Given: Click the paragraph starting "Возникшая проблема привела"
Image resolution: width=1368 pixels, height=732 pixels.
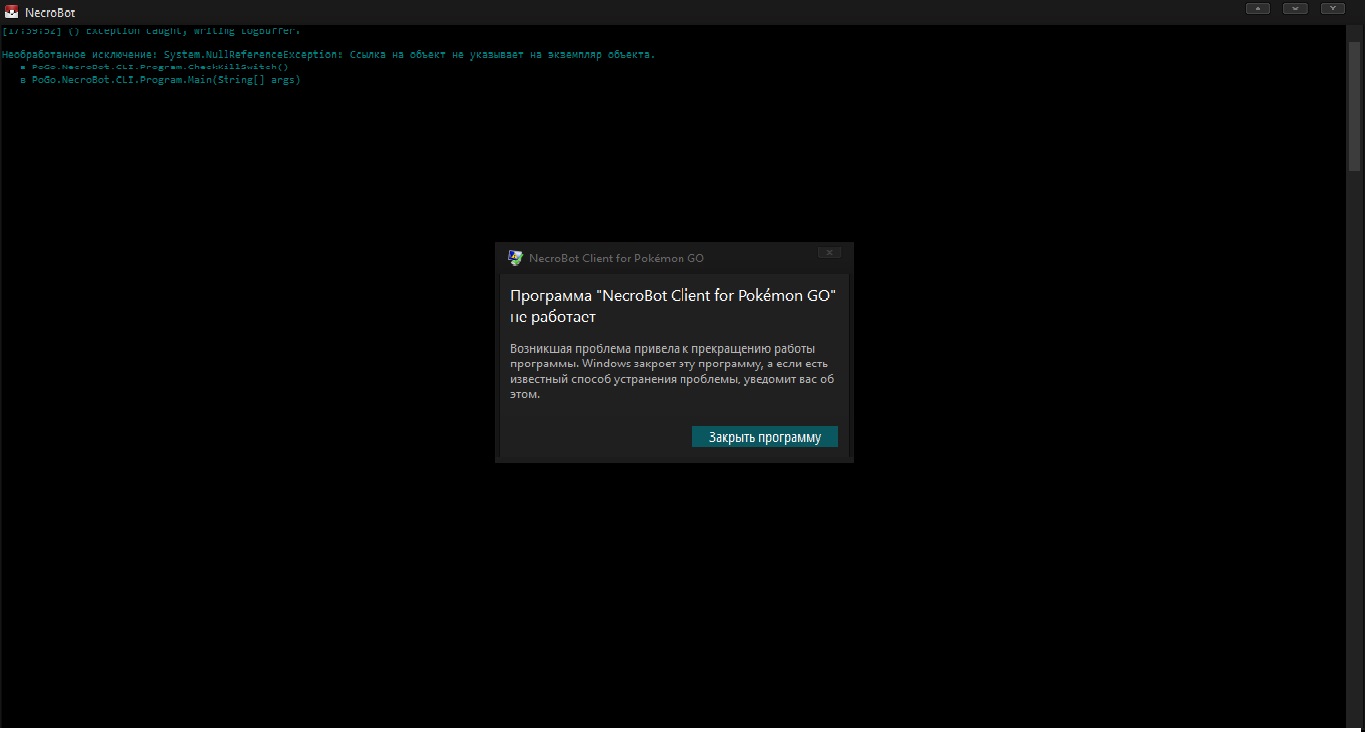Looking at the screenshot, I should tap(672, 371).
